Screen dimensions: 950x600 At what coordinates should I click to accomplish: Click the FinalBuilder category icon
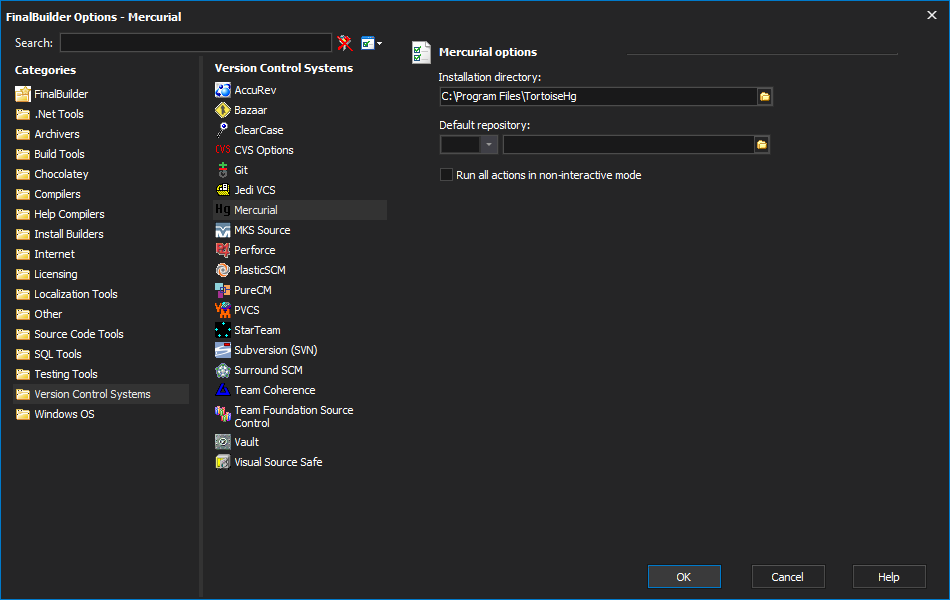tap(23, 94)
